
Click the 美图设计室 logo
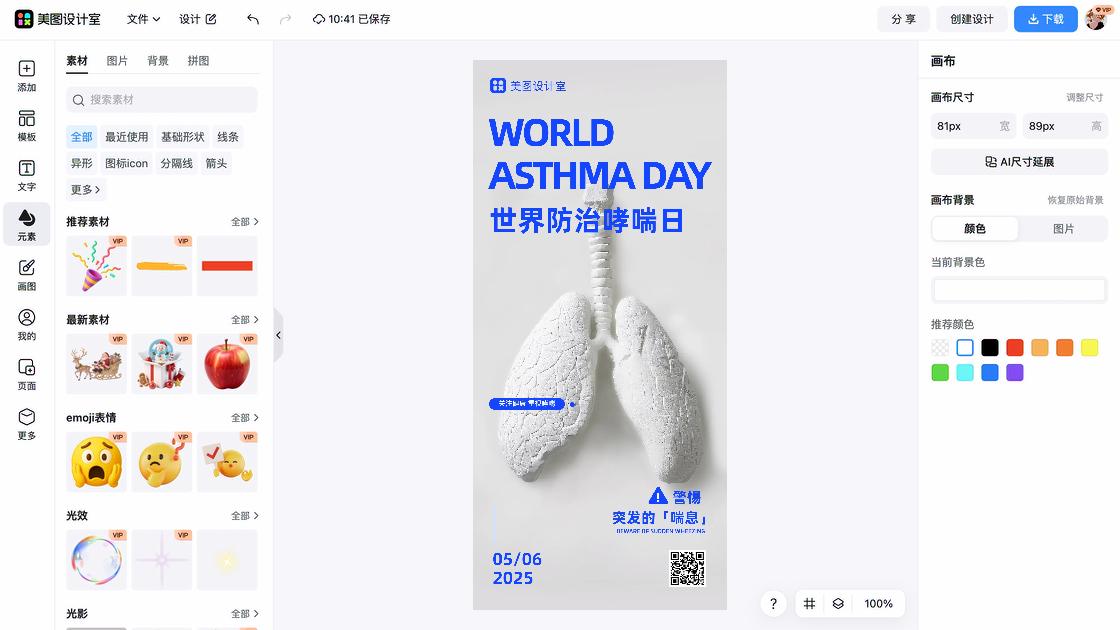coord(58,19)
